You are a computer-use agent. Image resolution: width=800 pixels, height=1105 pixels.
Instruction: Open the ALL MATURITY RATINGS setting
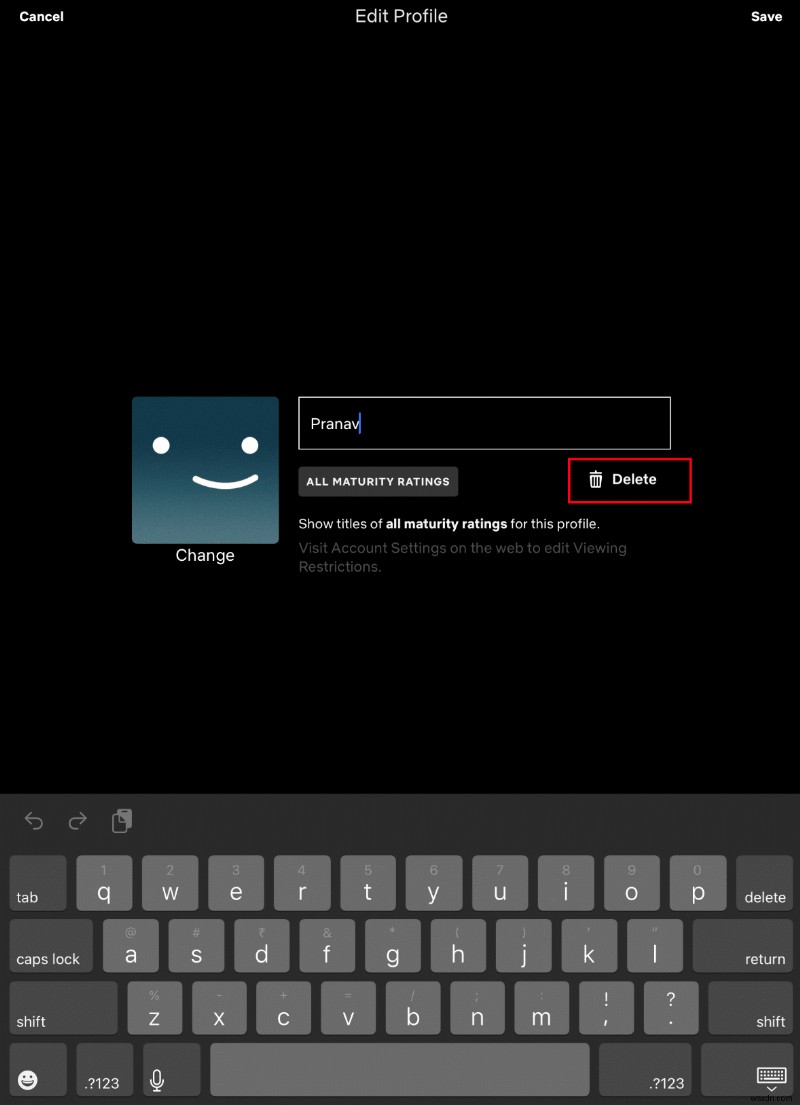click(378, 481)
